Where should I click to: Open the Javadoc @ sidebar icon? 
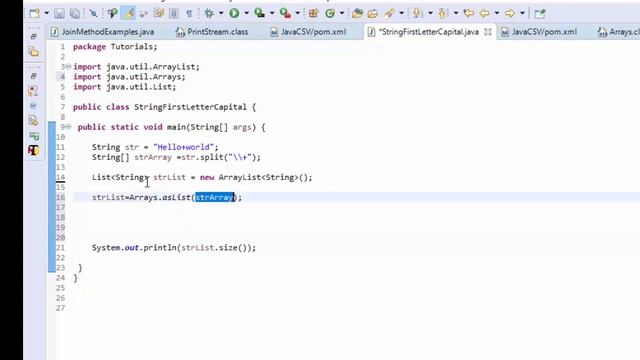click(x=34, y=105)
